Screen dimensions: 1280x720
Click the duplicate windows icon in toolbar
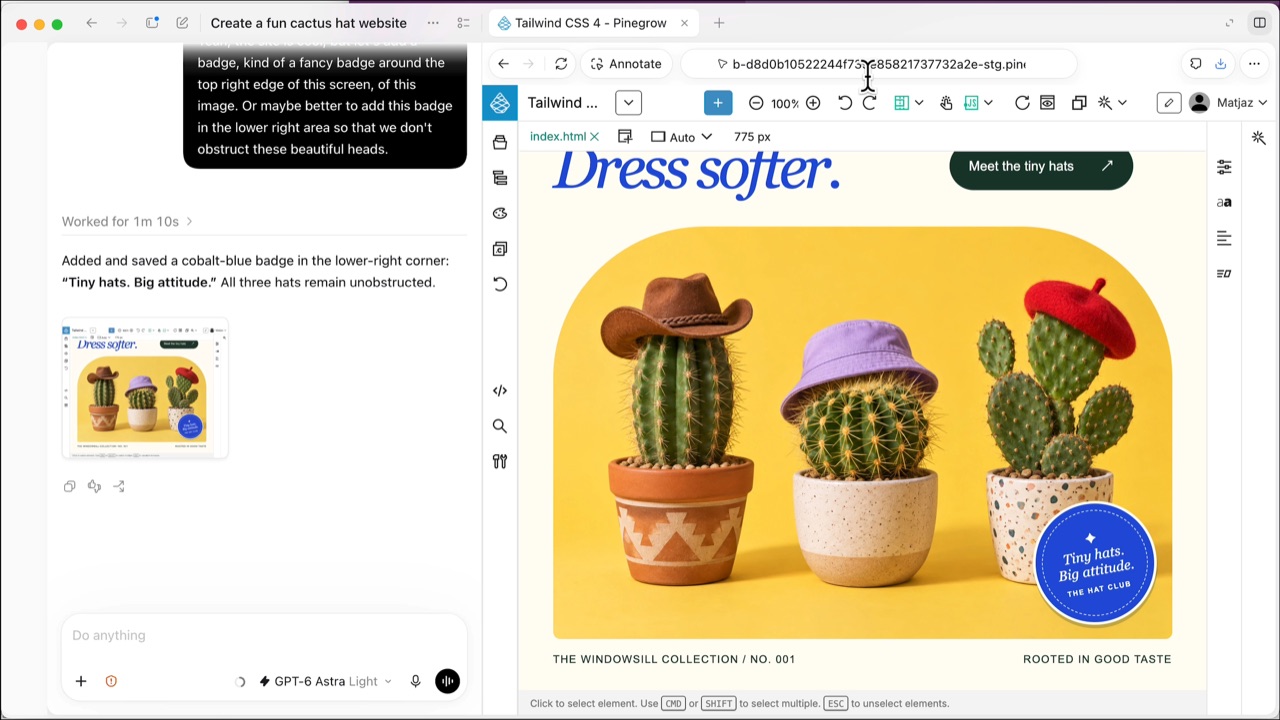[1079, 103]
